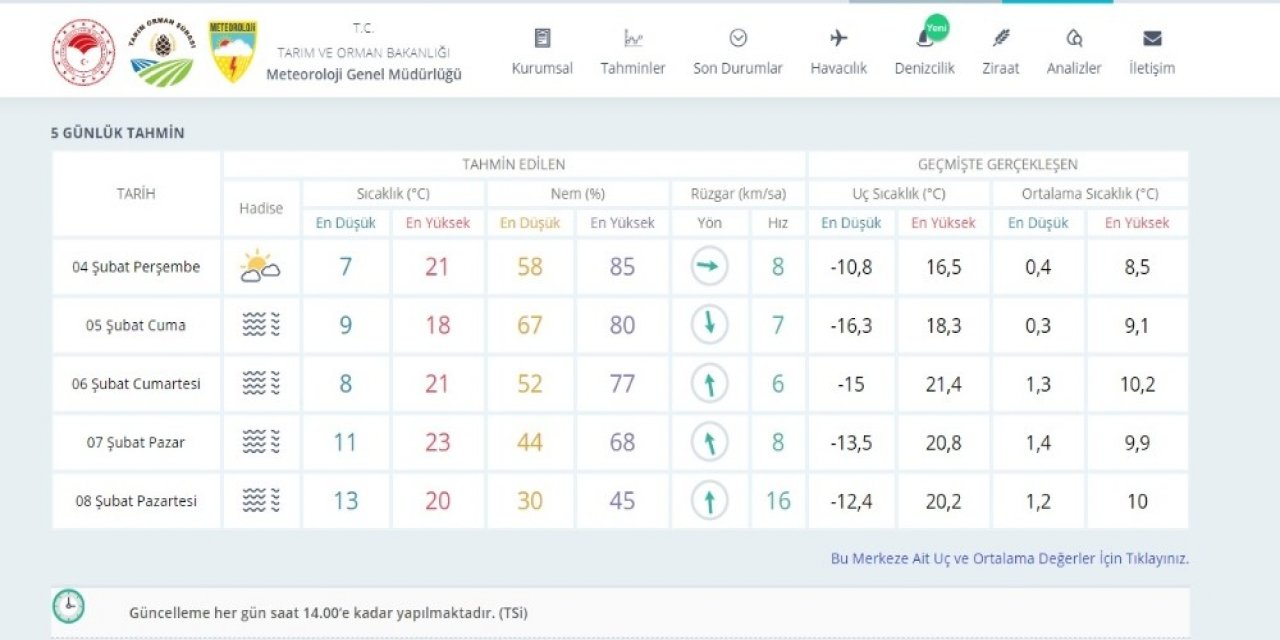This screenshot has height=640, width=1280.
Task: Open the Analizler icon
Action: pos(1074,39)
